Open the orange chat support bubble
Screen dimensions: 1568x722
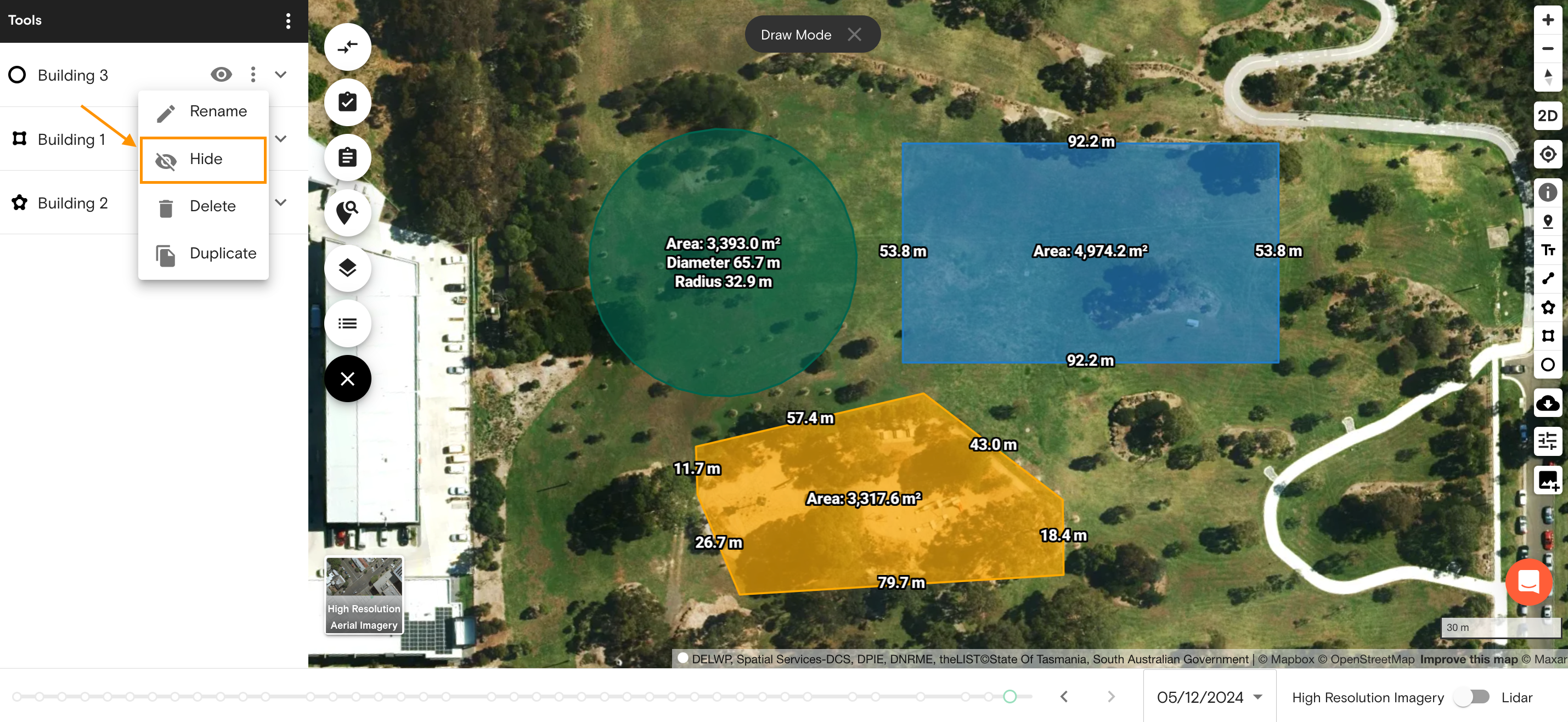click(1528, 582)
